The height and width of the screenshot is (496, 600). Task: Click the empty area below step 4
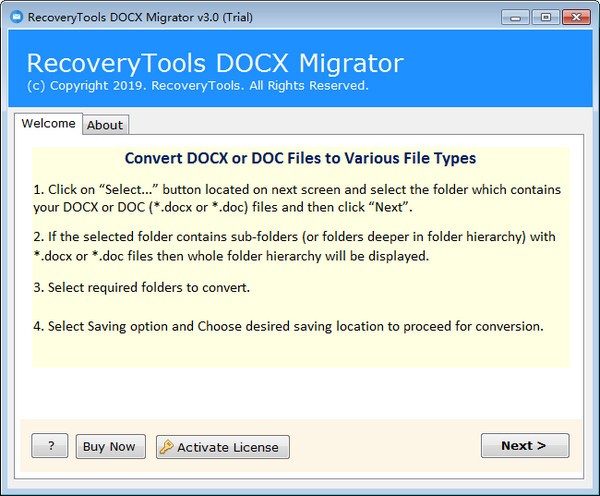pyautogui.click(x=300, y=352)
